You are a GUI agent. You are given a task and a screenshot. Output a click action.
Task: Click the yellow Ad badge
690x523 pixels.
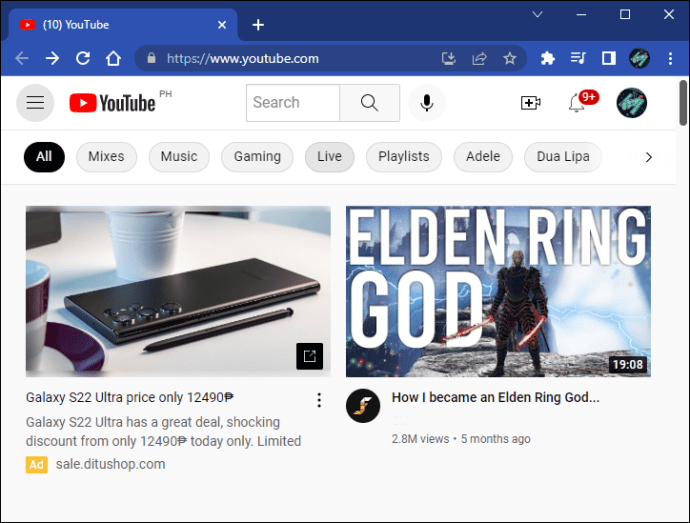(37, 464)
